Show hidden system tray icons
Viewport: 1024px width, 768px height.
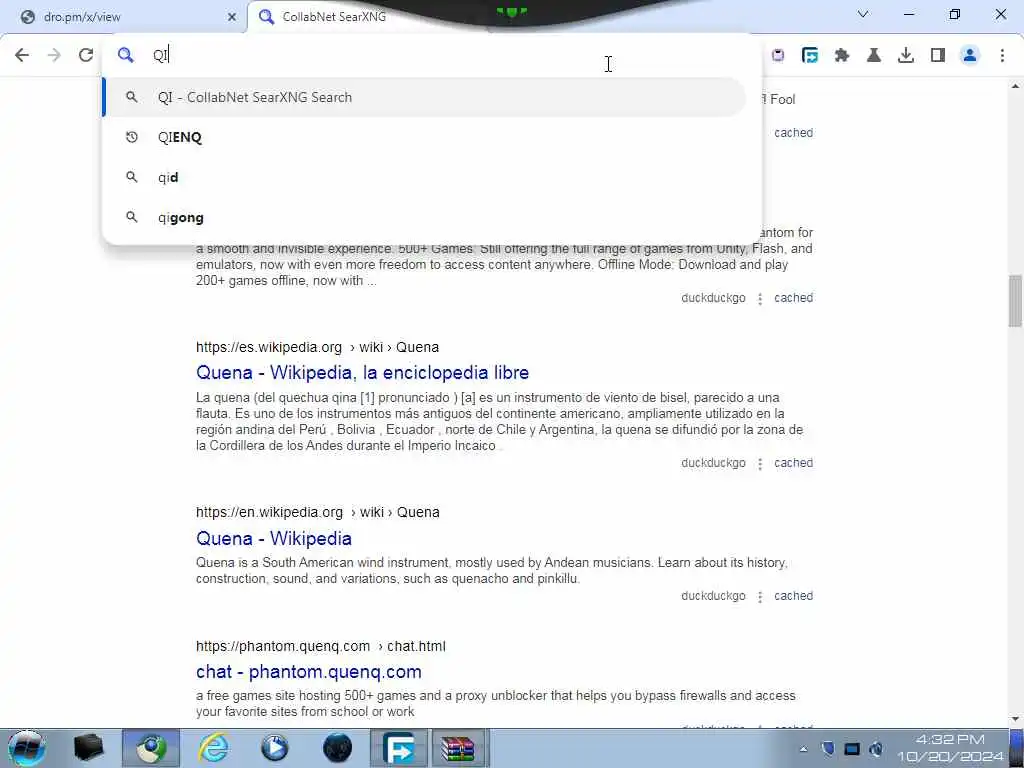pos(803,749)
